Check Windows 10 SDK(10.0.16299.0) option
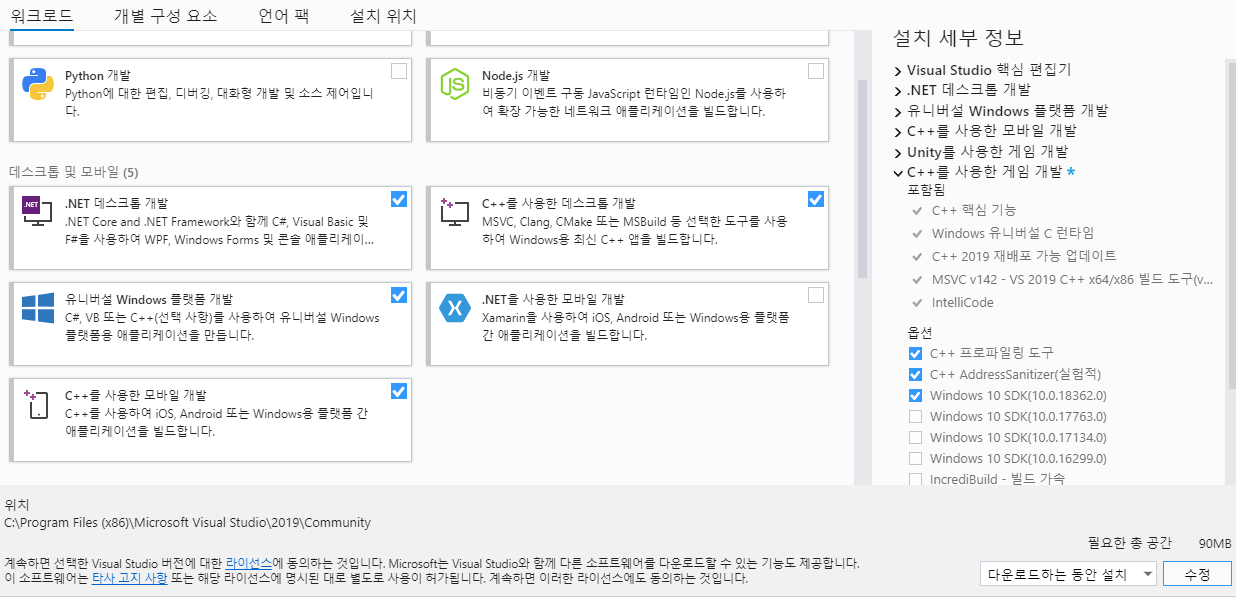Image resolution: width=1236 pixels, height=597 pixels. pyautogui.click(x=915, y=458)
